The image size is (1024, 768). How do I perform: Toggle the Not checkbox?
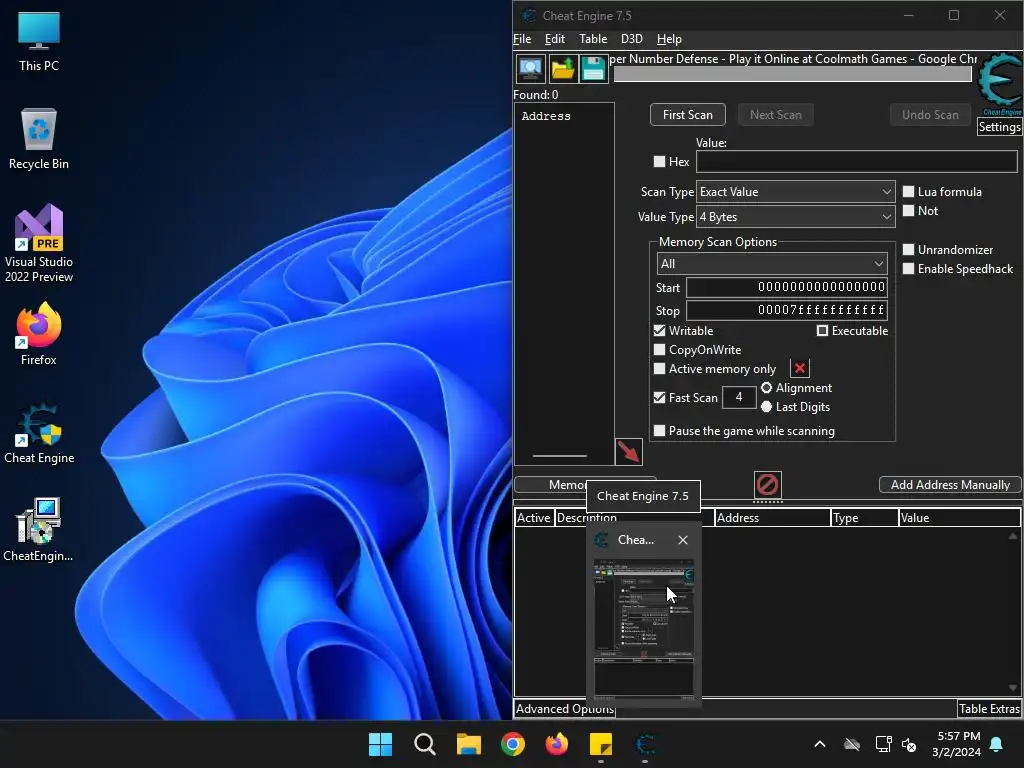point(908,210)
